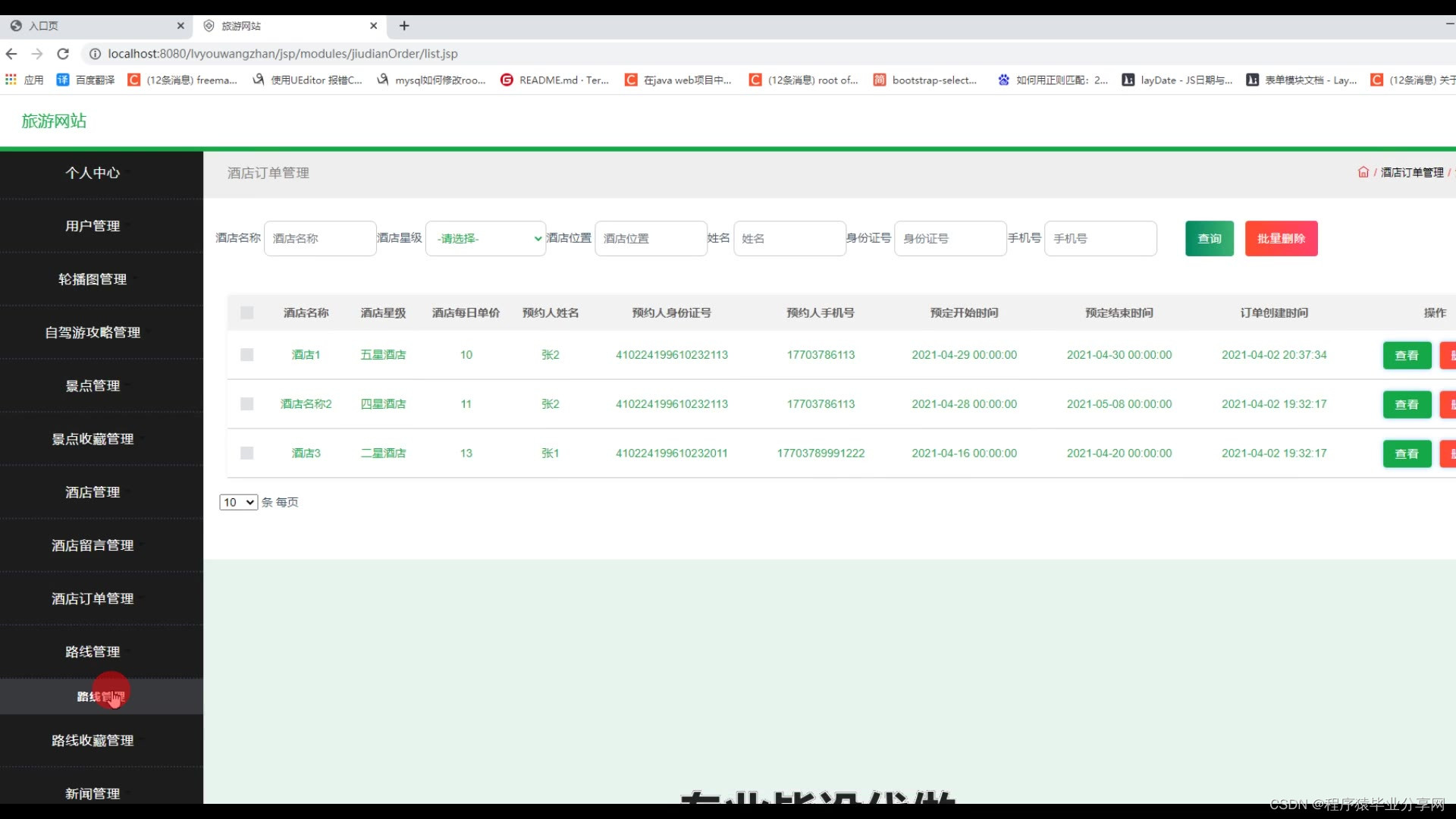Open 酒店订单管理 in the sidebar
This screenshot has height=819, width=1456.
(93, 598)
